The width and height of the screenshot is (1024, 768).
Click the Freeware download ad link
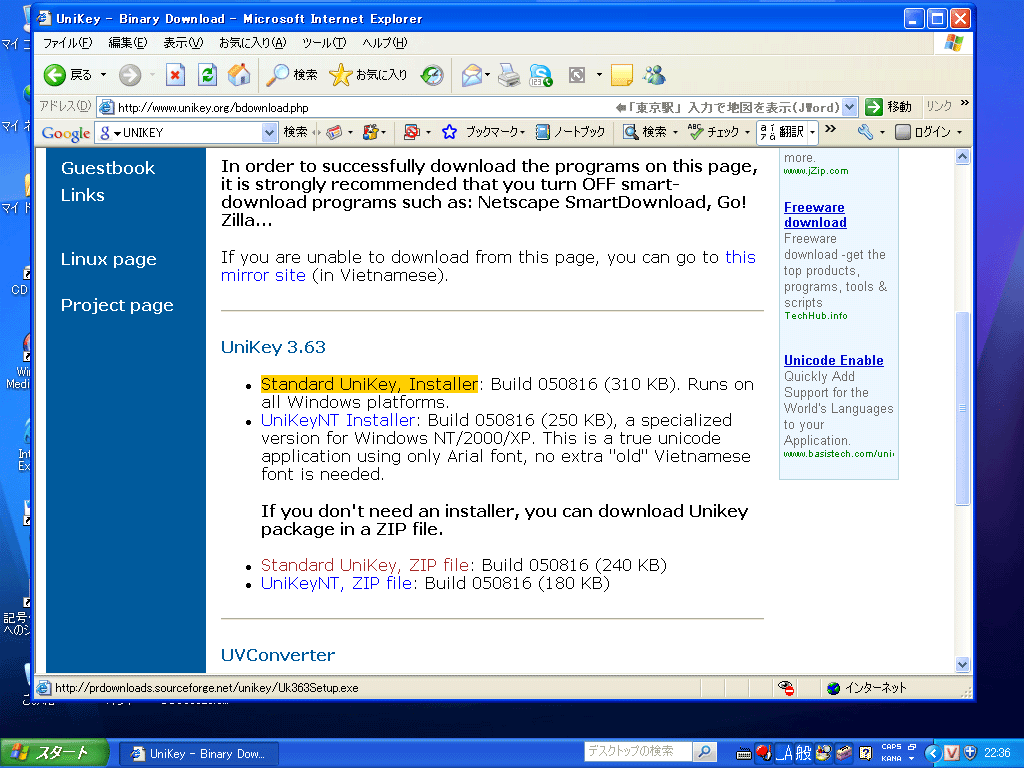click(815, 215)
